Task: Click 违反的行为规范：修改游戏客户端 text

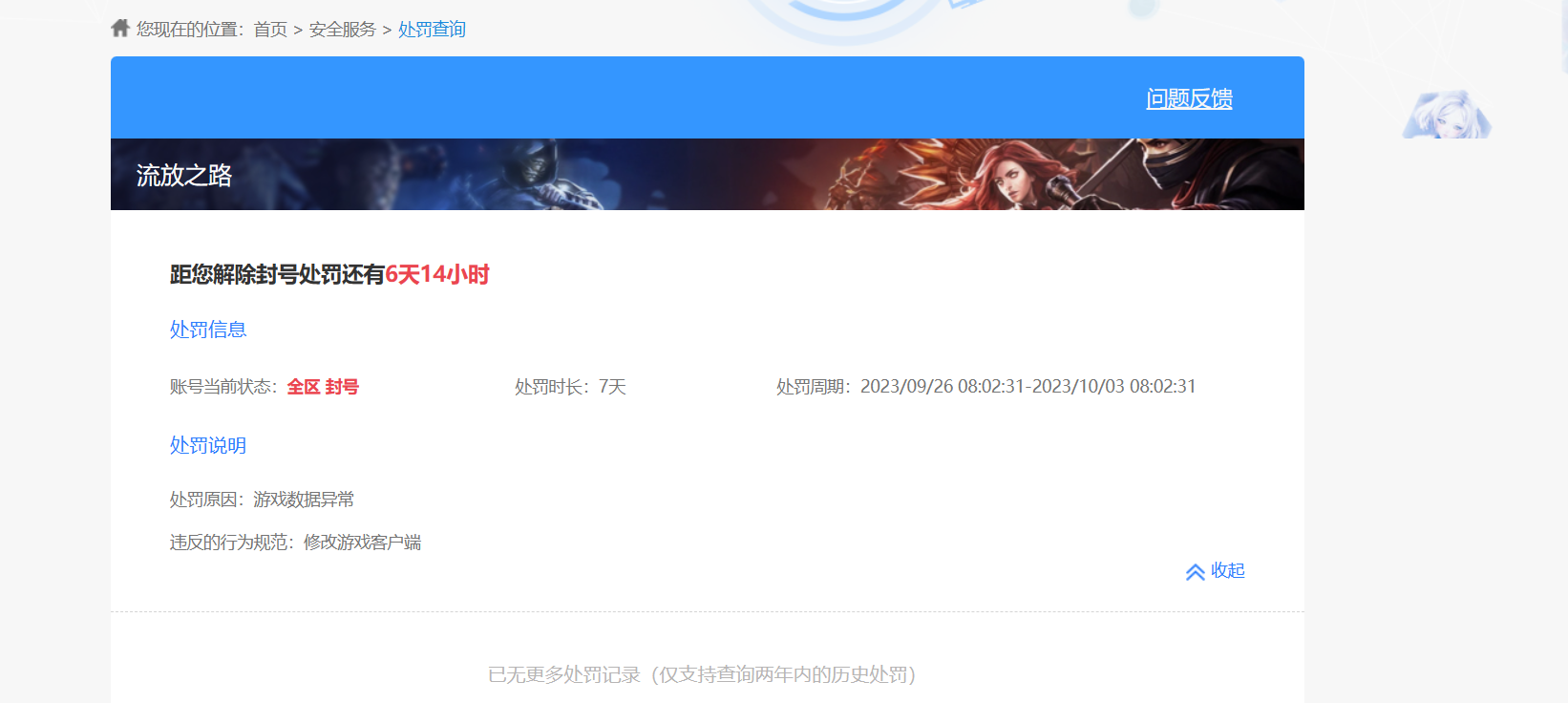Action: click(x=295, y=543)
